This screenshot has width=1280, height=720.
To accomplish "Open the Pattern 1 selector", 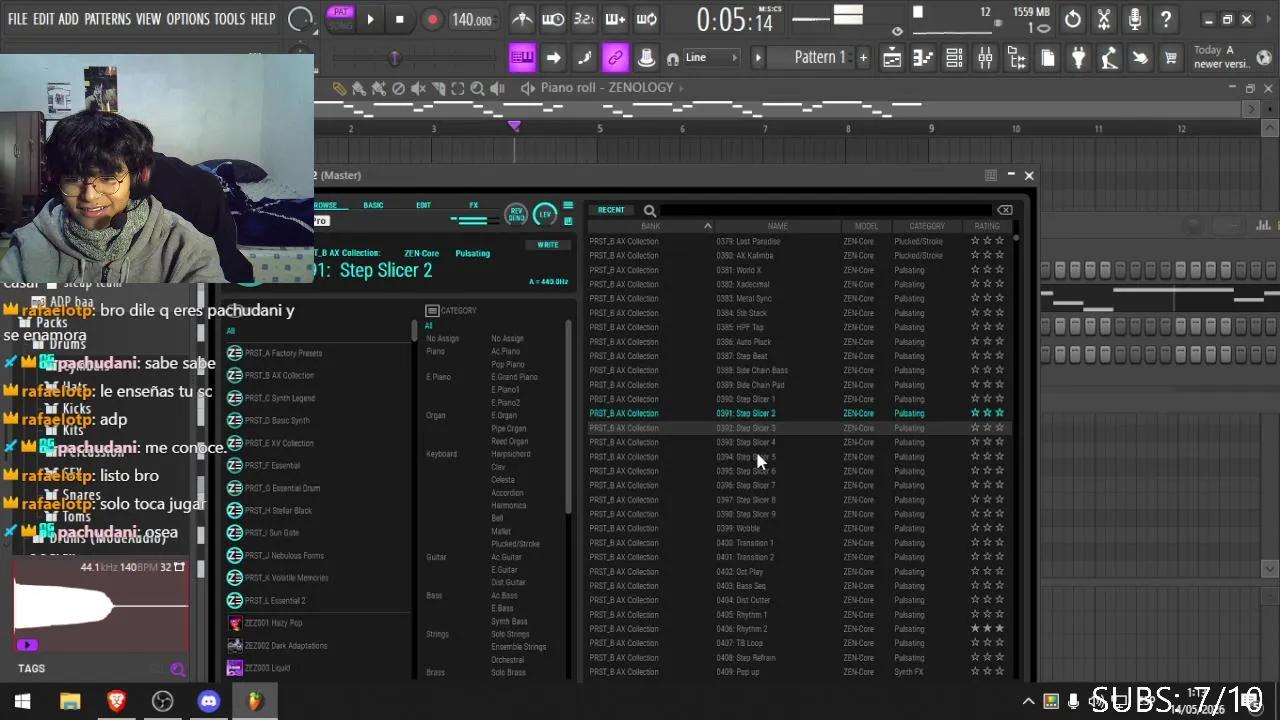I will (x=819, y=58).
